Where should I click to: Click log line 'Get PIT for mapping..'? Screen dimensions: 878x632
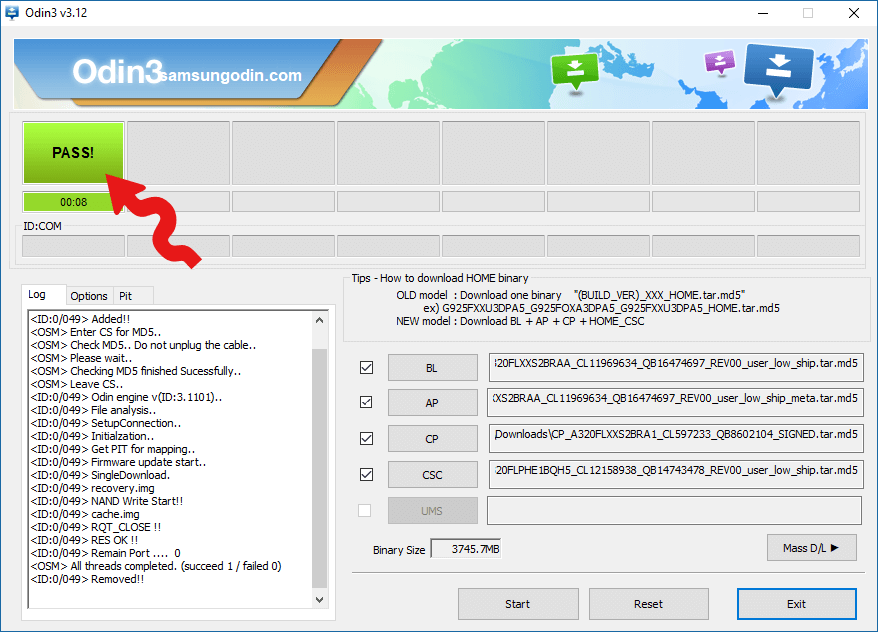(113, 449)
